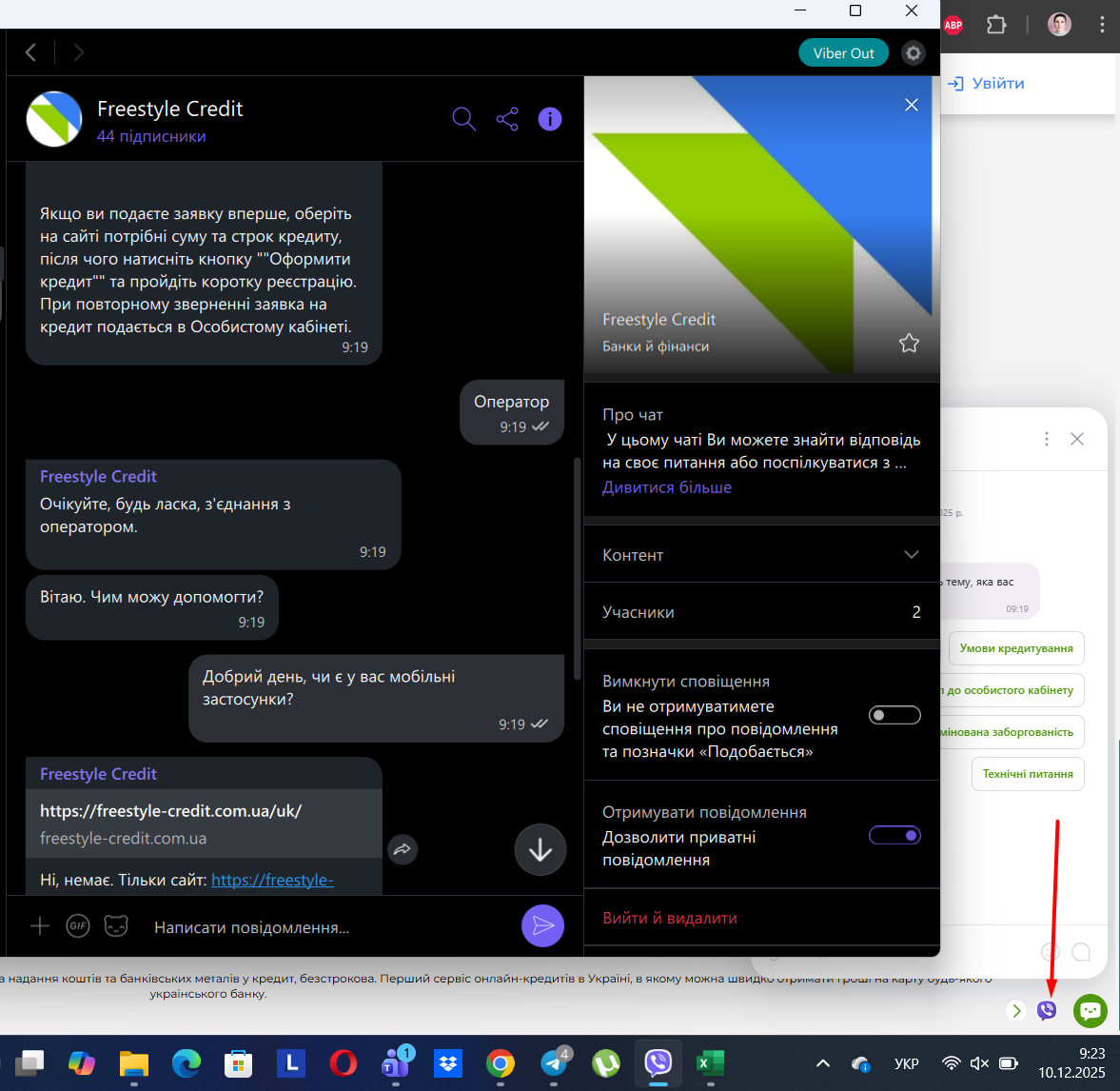Forward the freestyle-credit.com.ua link message
Image resolution: width=1120 pixels, height=1091 pixels.
coord(403,849)
